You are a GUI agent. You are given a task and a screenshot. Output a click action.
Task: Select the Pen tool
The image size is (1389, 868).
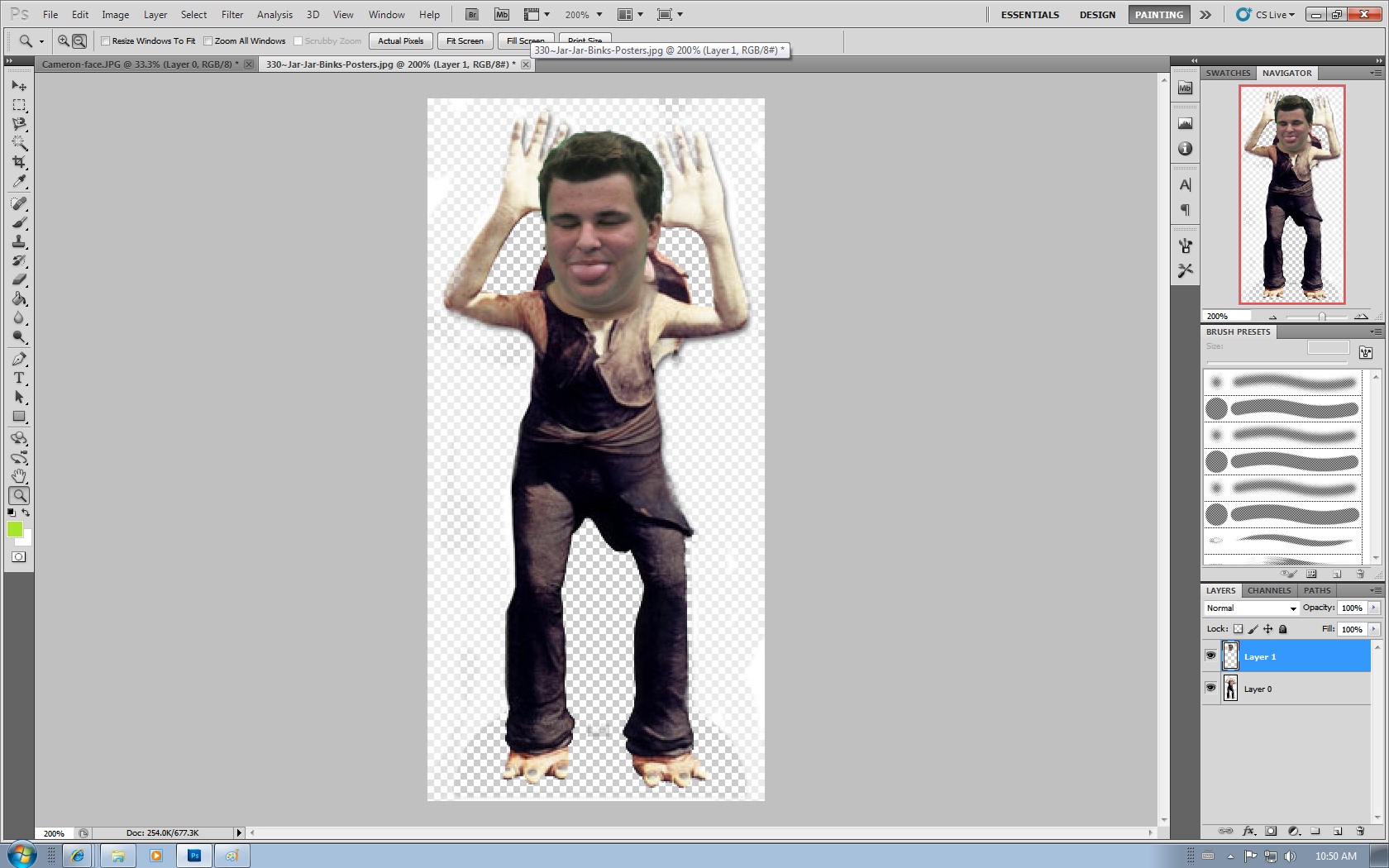click(19, 359)
